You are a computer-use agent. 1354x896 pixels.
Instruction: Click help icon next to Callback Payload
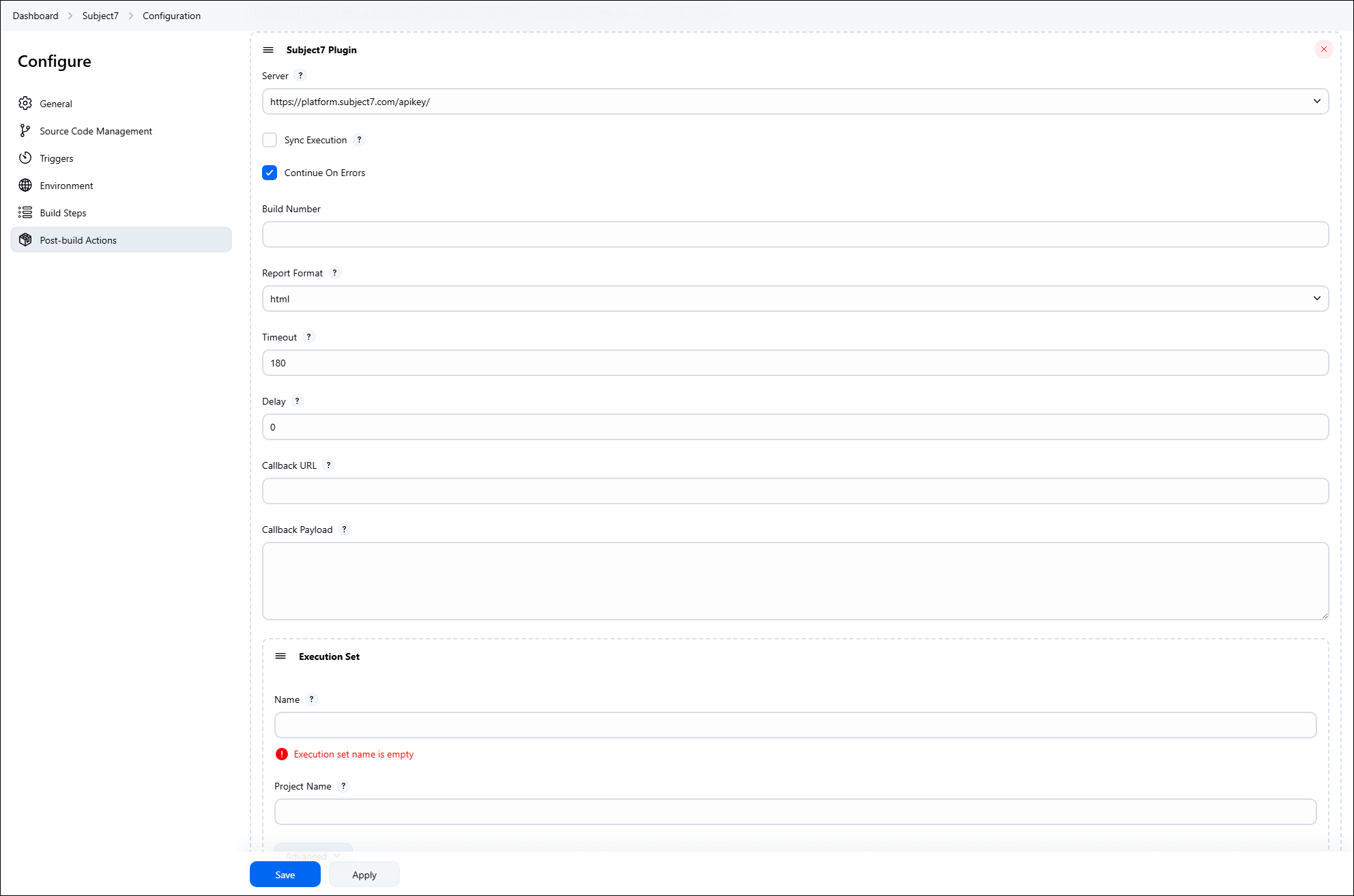pyautogui.click(x=344, y=530)
